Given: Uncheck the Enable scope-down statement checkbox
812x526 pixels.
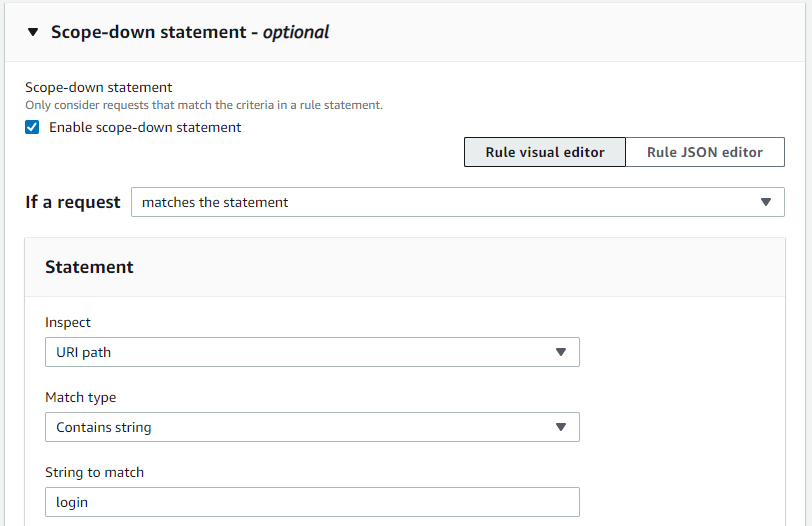Looking at the screenshot, I should 33,128.
